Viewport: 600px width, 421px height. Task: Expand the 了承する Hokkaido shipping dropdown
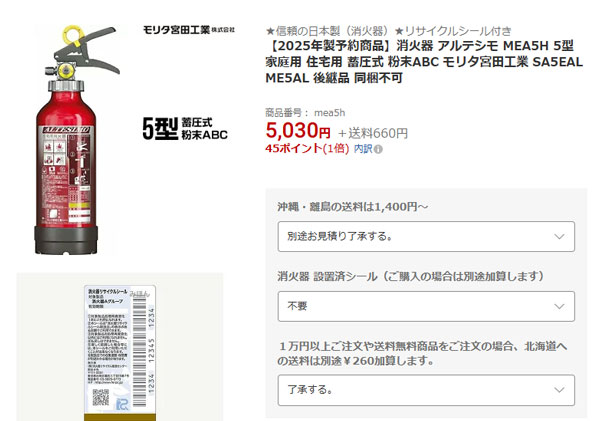click(x=426, y=390)
